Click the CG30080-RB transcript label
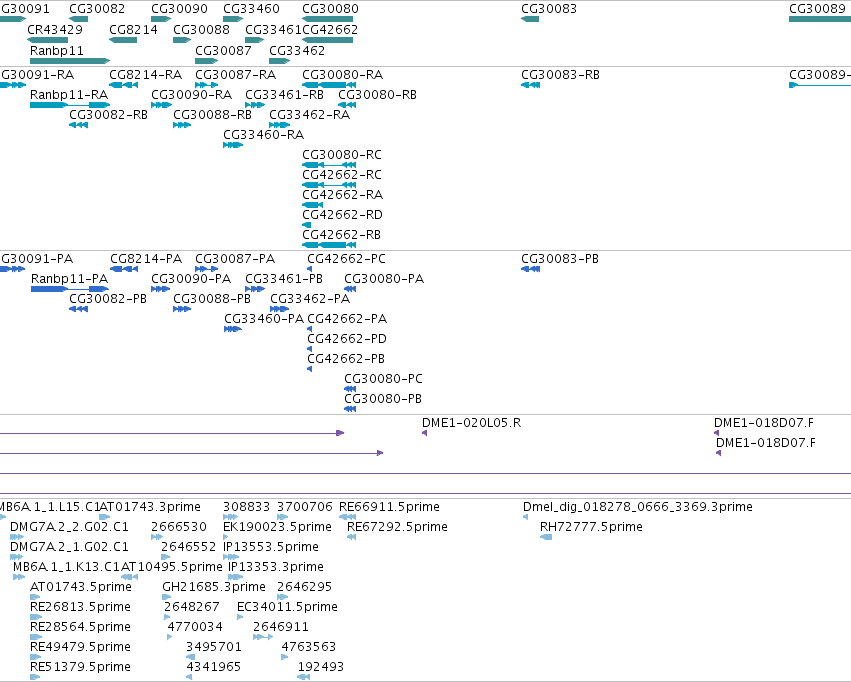The width and height of the screenshot is (851, 682). [377, 95]
